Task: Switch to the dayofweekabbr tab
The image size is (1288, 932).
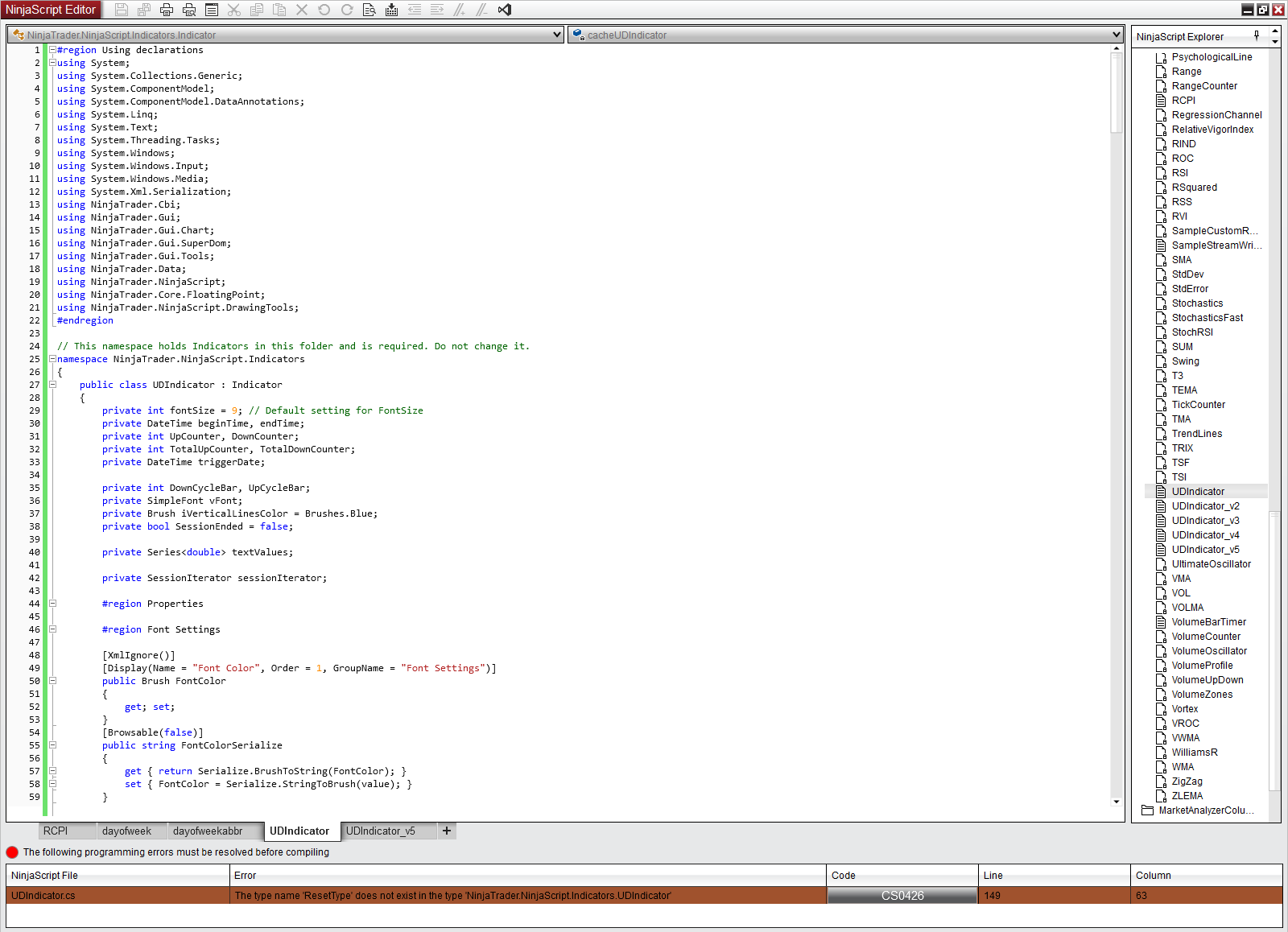Action: coord(216,831)
